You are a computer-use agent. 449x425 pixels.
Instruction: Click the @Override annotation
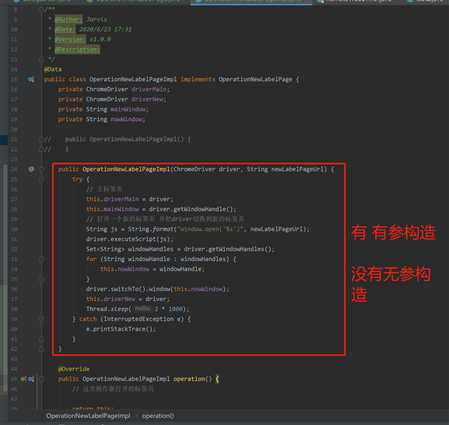pos(74,369)
